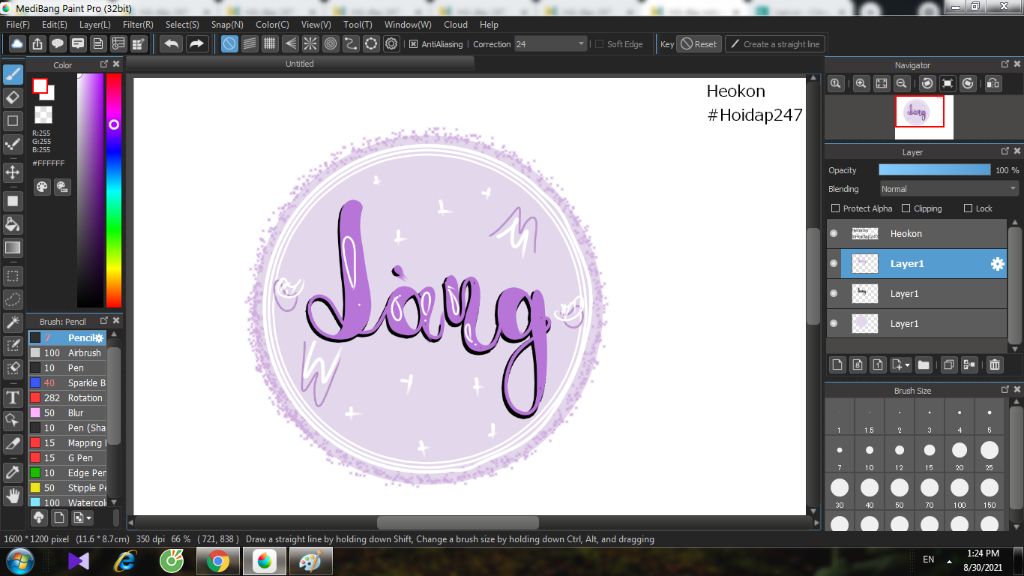The height and width of the screenshot is (576, 1024).
Task: Choose brush size 100
Action: point(959,490)
